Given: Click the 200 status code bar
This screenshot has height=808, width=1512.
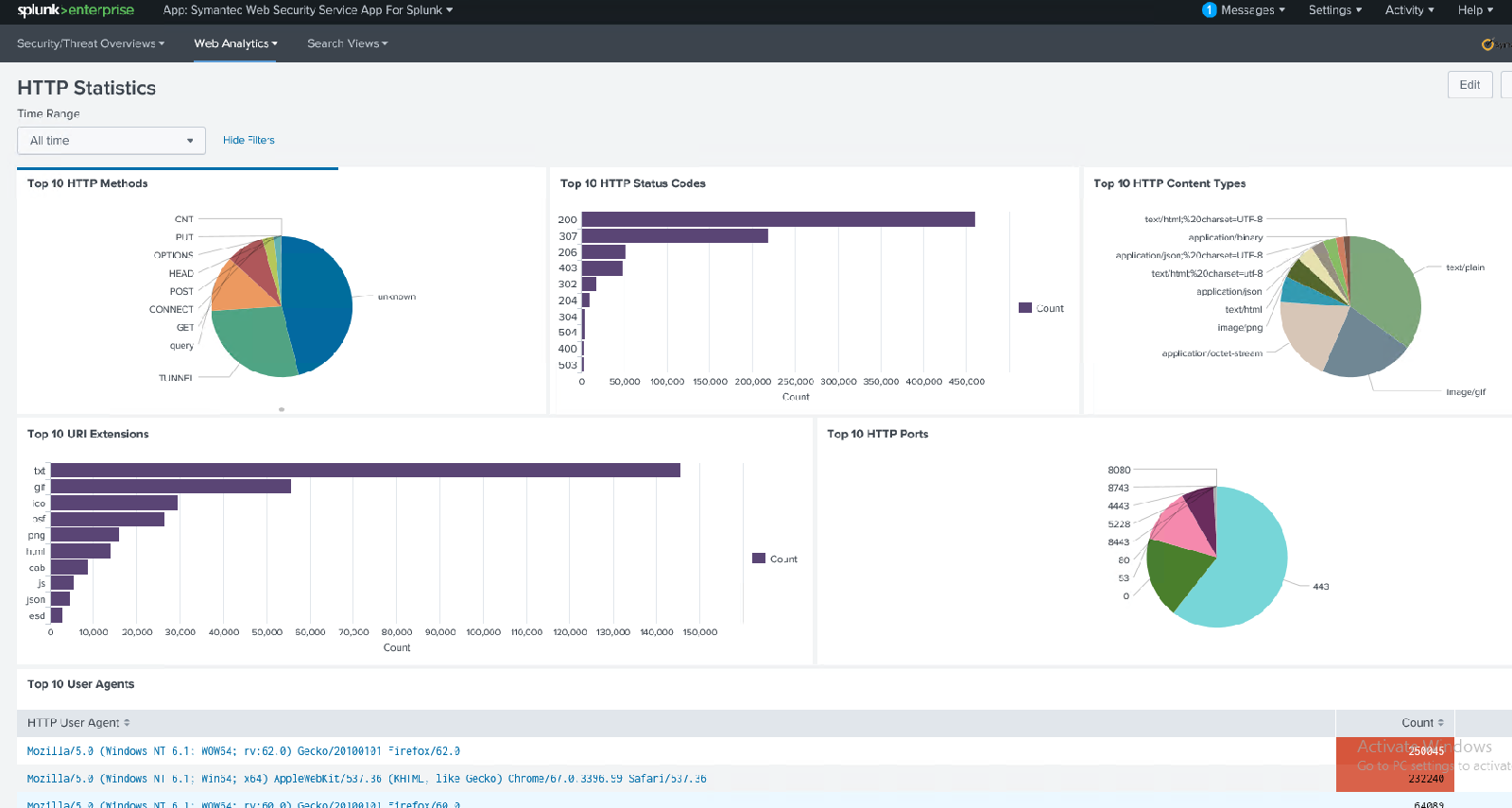Looking at the screenshot, I should pyautogui.click(x=778, y=219).
